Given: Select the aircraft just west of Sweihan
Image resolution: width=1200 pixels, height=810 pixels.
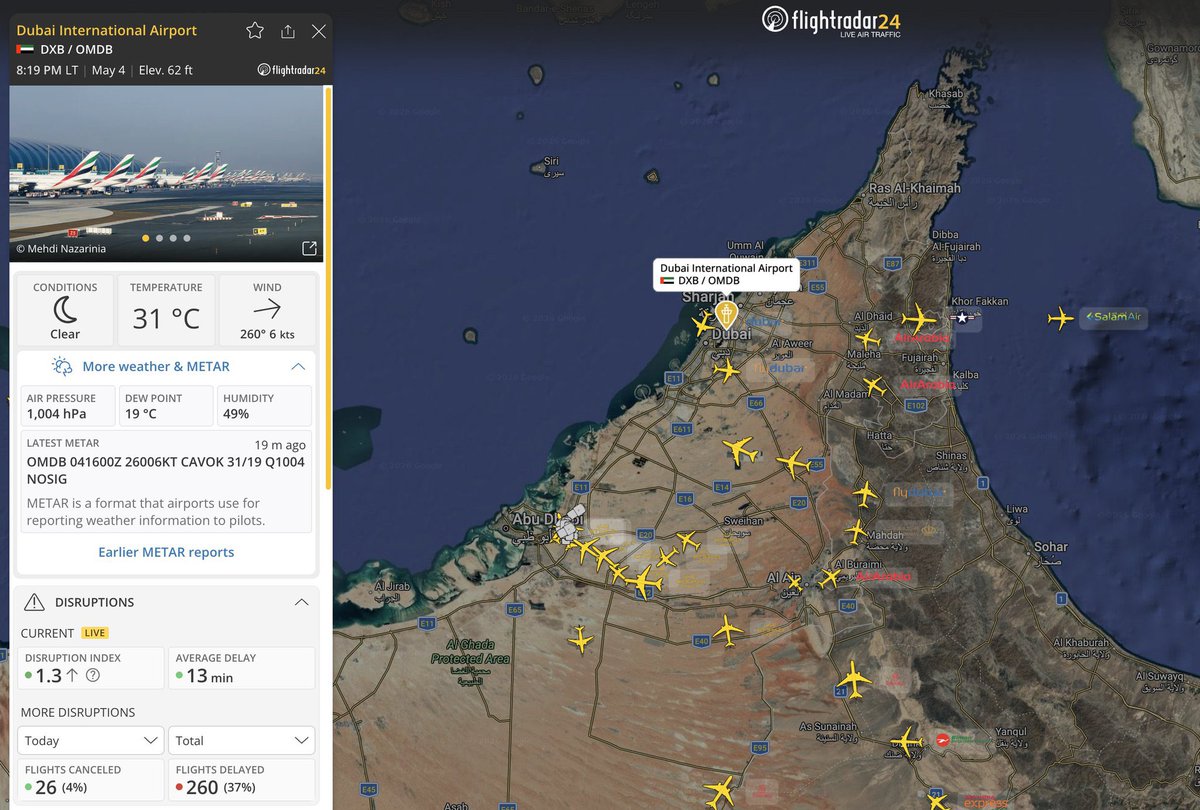Looking at the screenshot, I should [687, 541].
